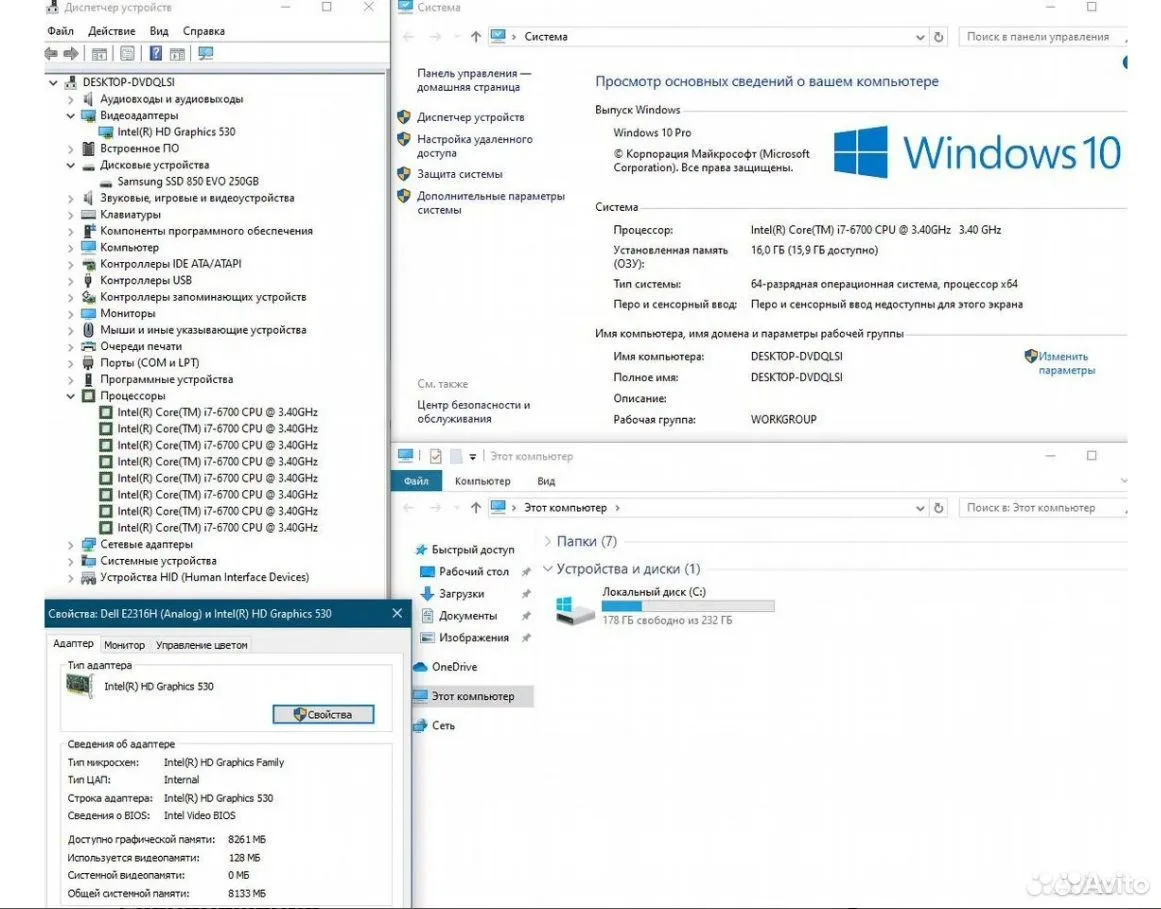This screenshot has width=1161, height=909.
Task: Open Настройка удаленного доступа link
Action: click(x=475, y=146)
